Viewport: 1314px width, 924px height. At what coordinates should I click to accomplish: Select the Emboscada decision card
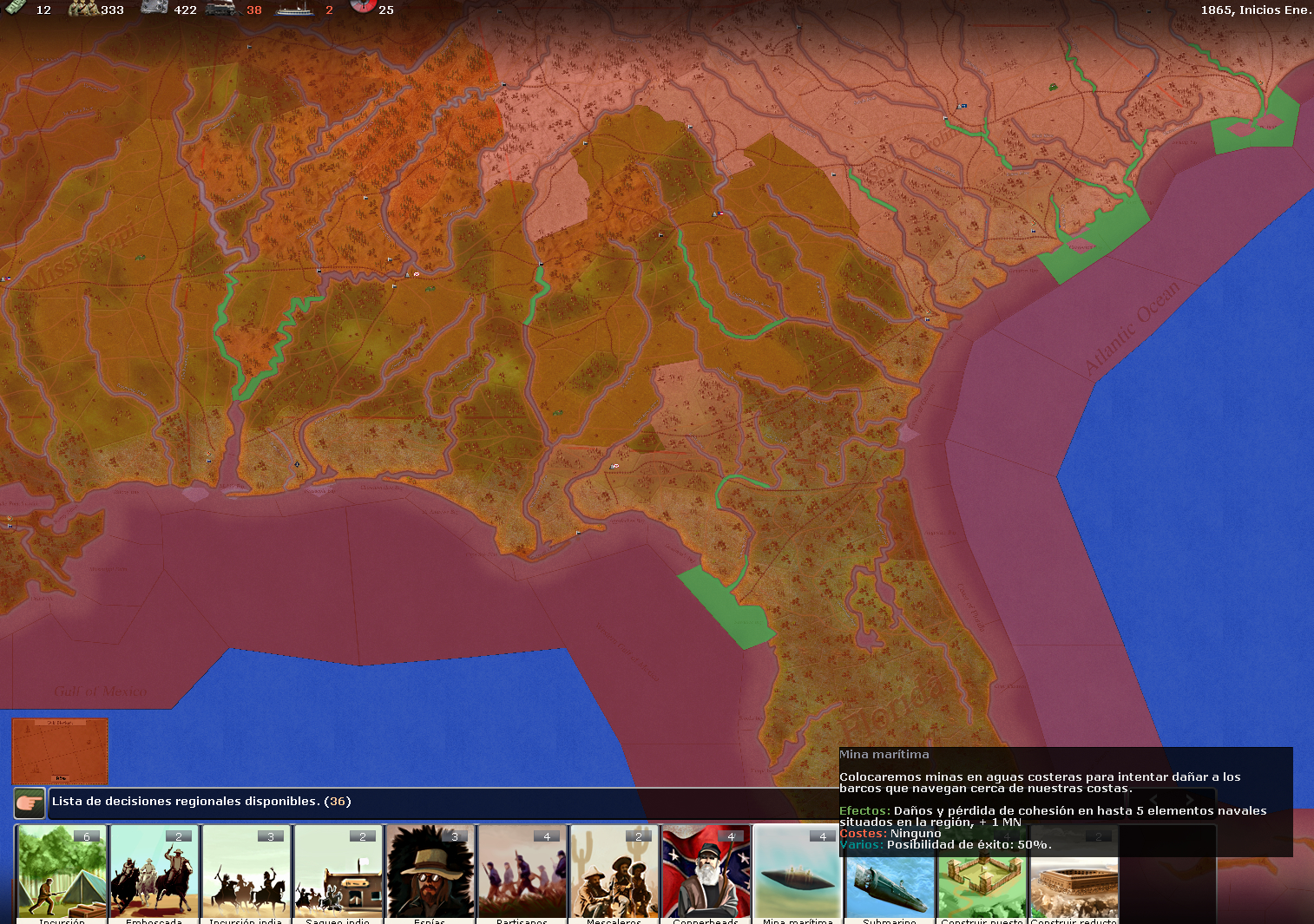154,874
